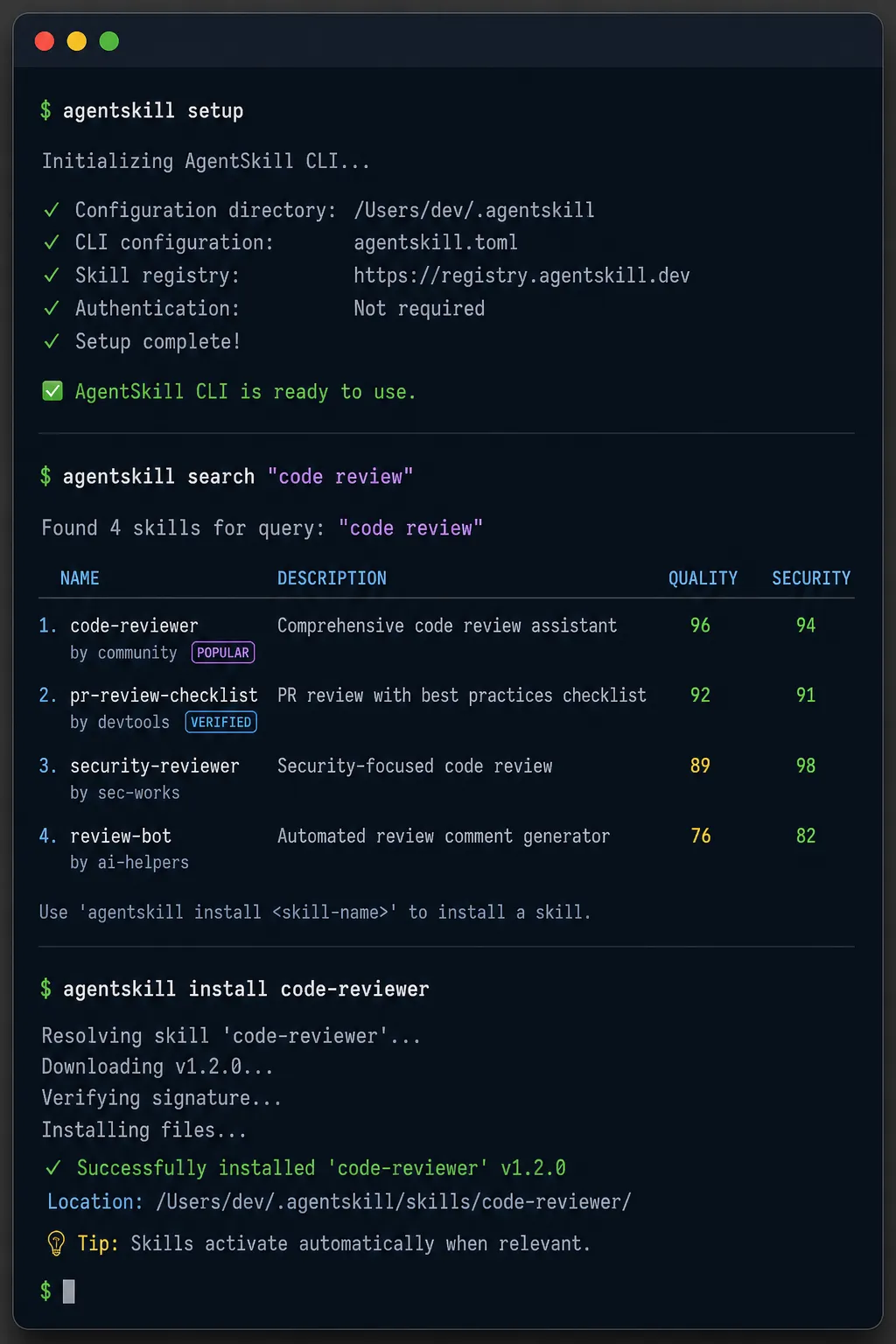Click quality score 76
The height and width of the screenshot is (1344, 896).
tap(700, 836)
